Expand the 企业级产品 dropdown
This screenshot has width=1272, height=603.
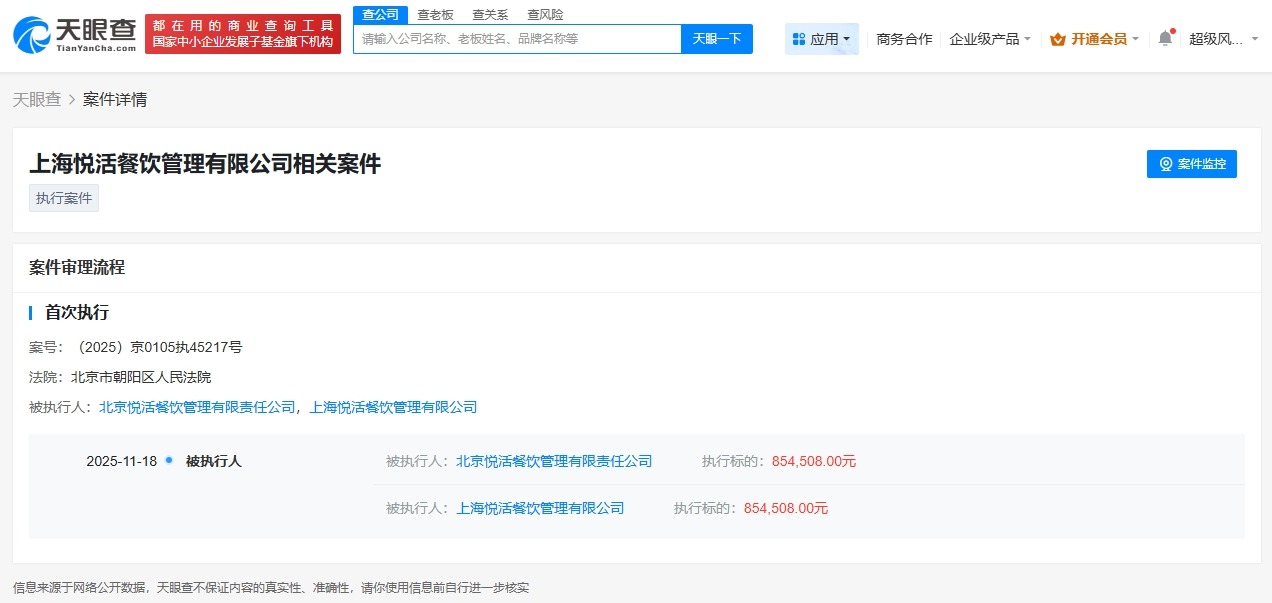click(x=989, y=38)
